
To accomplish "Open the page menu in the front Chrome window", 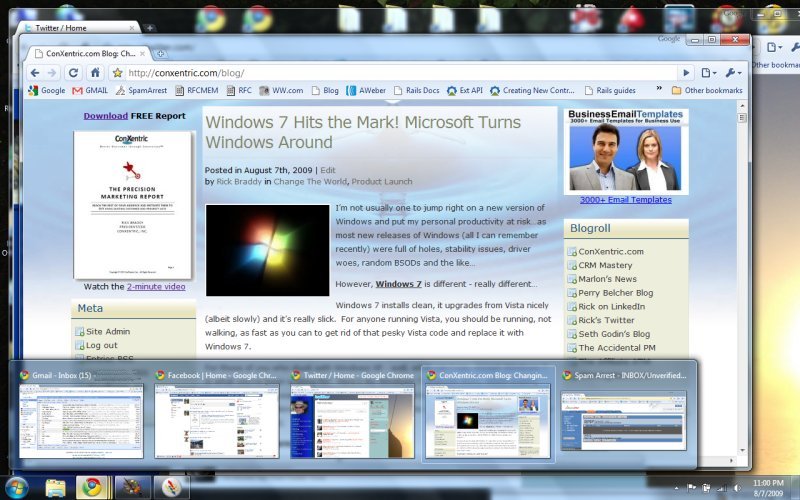I will [709, 73].
